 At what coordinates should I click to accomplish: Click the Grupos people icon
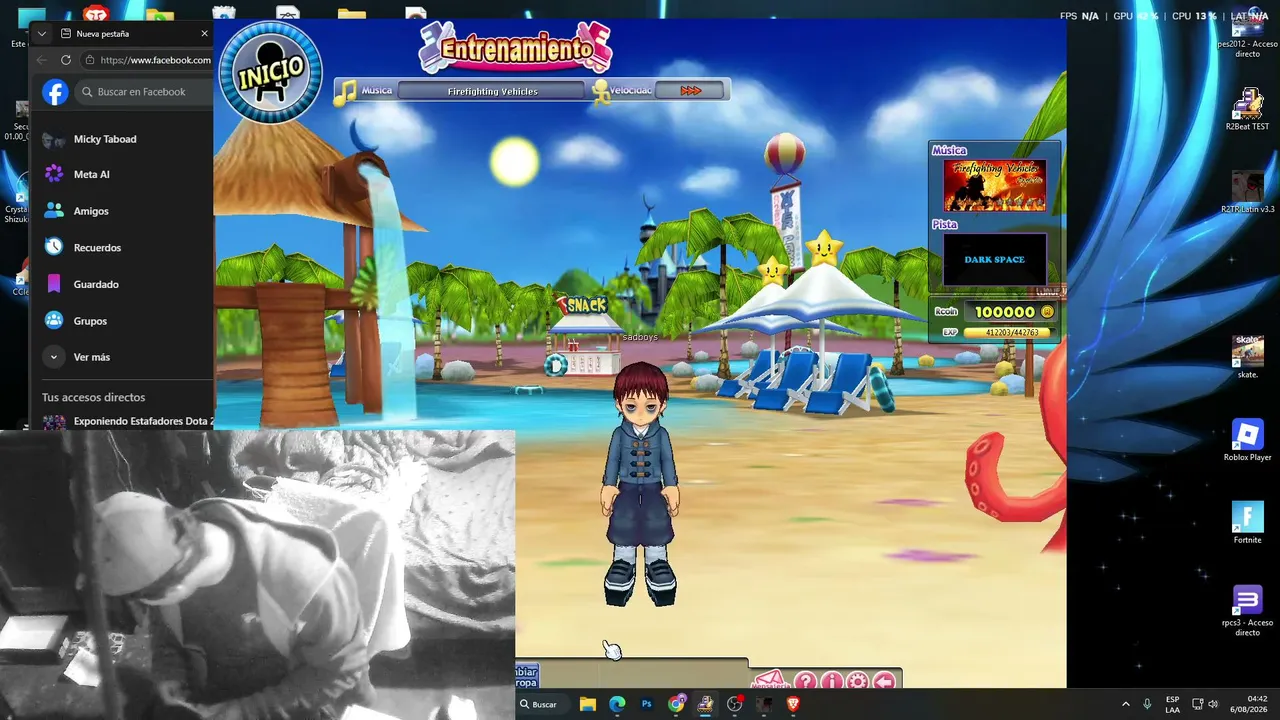(x=54, y=321)
